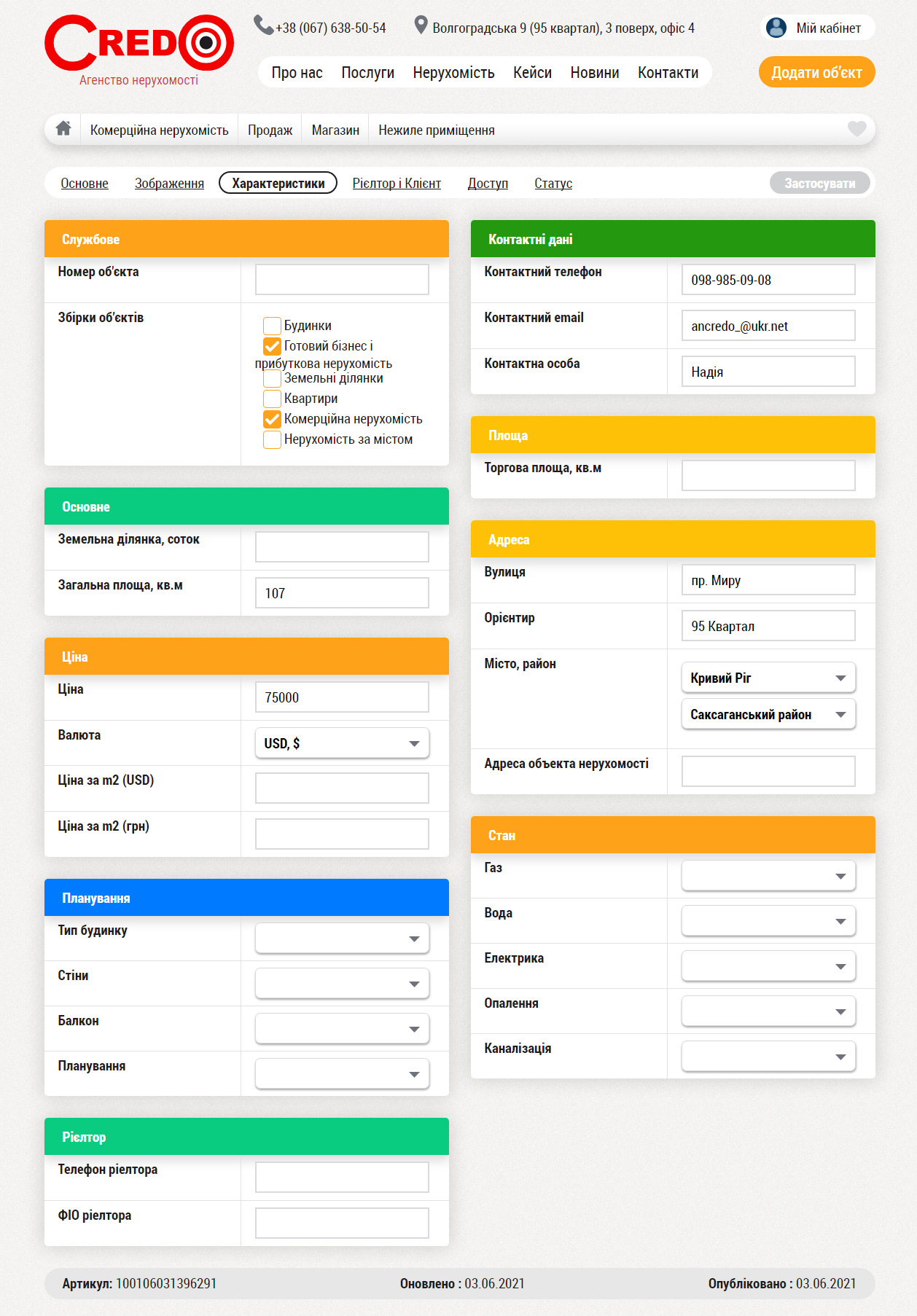Click the heart favorite icon
The height and width of the screenshot is (1316, 917).
tap(856, 129)
